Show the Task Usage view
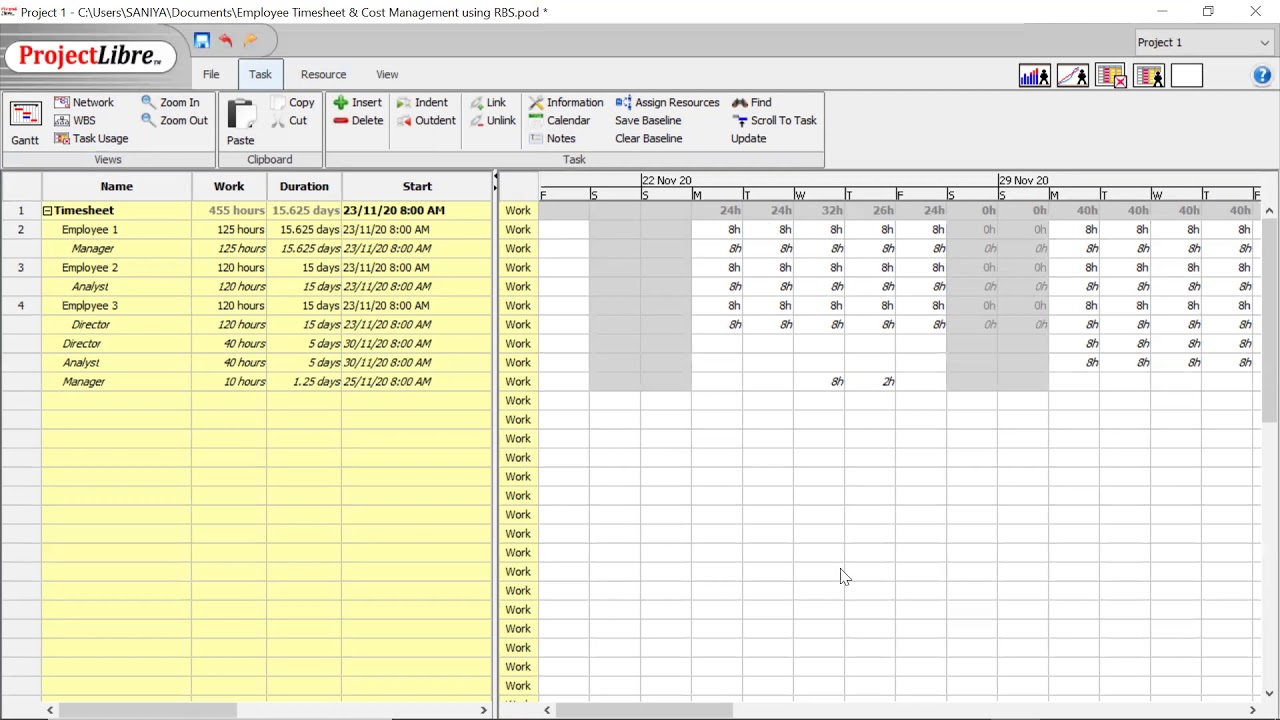The height and width of the screenshot is (720, 1280). click(x=91, y=138)
